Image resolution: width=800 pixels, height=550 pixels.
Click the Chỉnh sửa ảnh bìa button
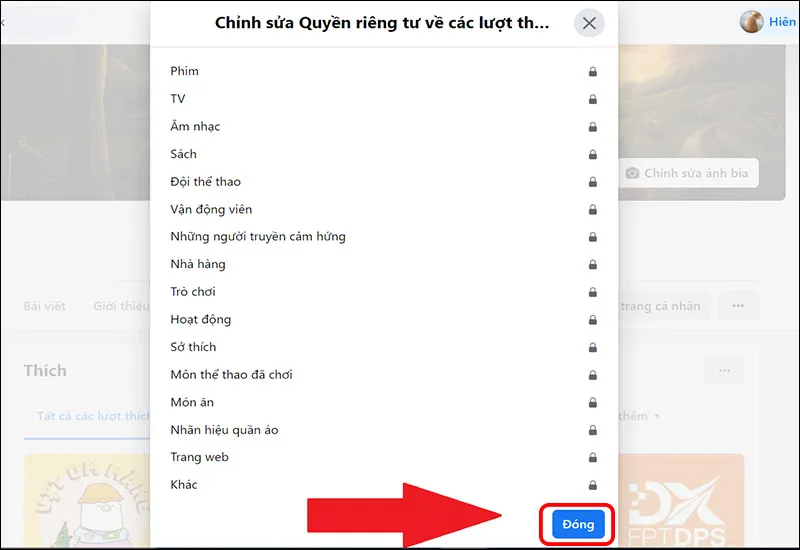pos(688,173)
